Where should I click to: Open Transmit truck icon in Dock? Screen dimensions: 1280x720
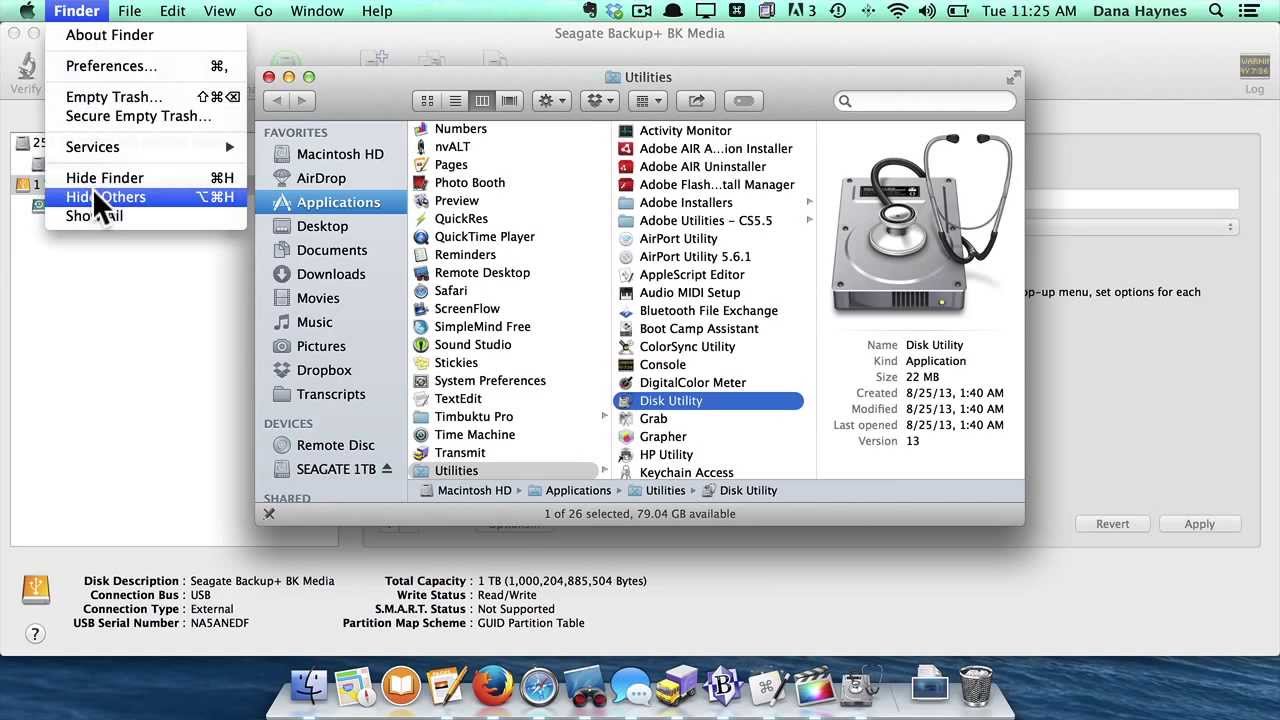coord(678,687)
